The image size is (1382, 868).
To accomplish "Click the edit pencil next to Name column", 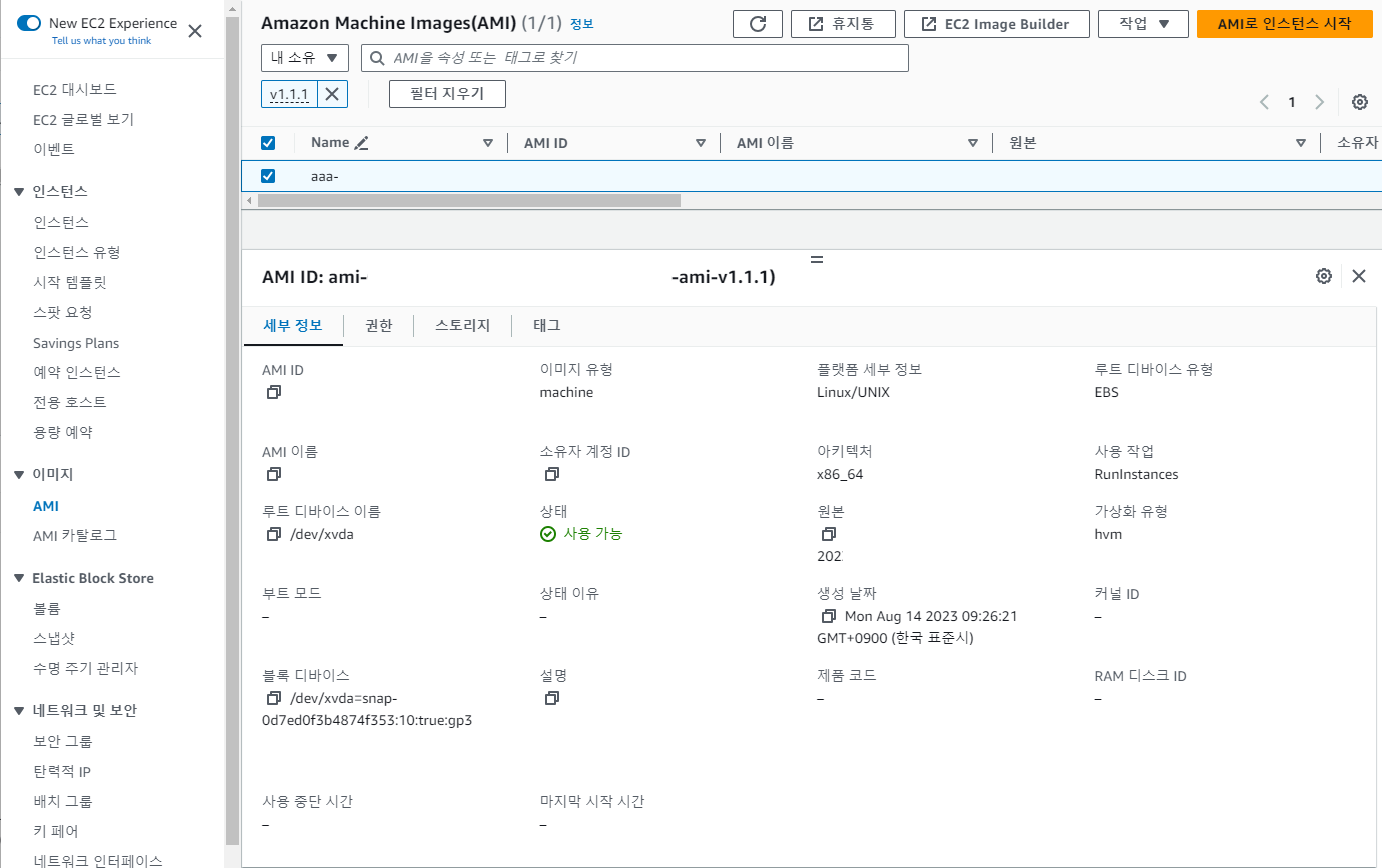I will [361, 143].
